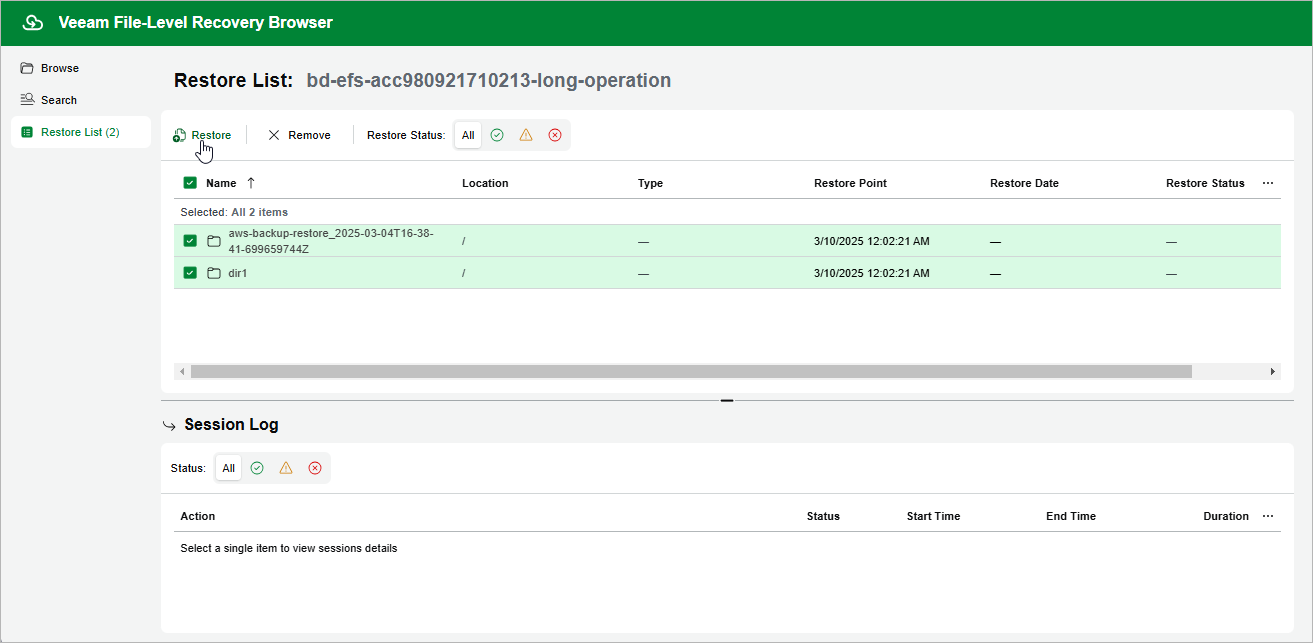1313x643 pixels.
Task: Filter Session Log by error status icon
Action: [316, 467]
